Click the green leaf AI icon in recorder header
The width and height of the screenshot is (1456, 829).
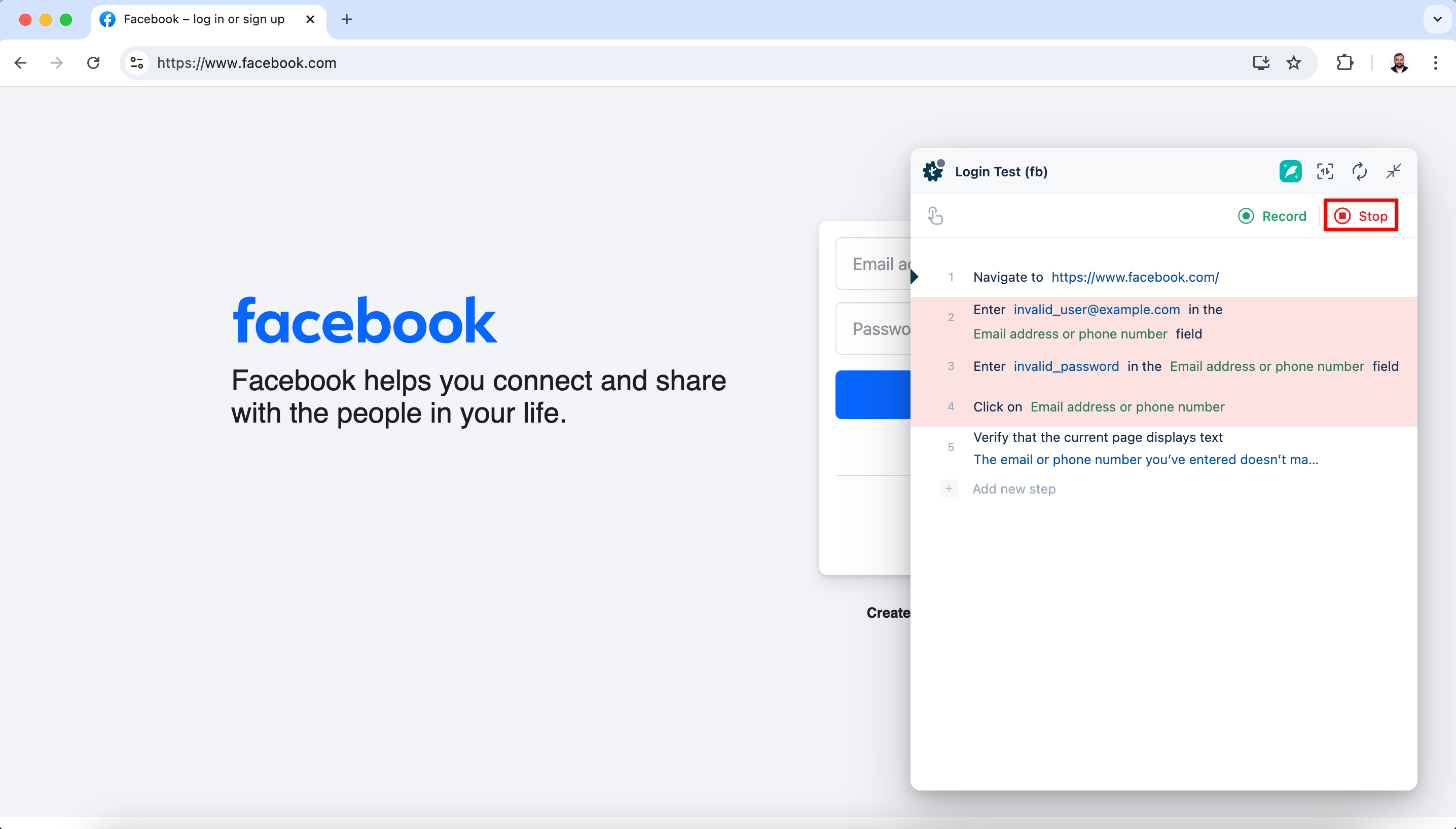pyautogui.click(x=1290, y=171)
